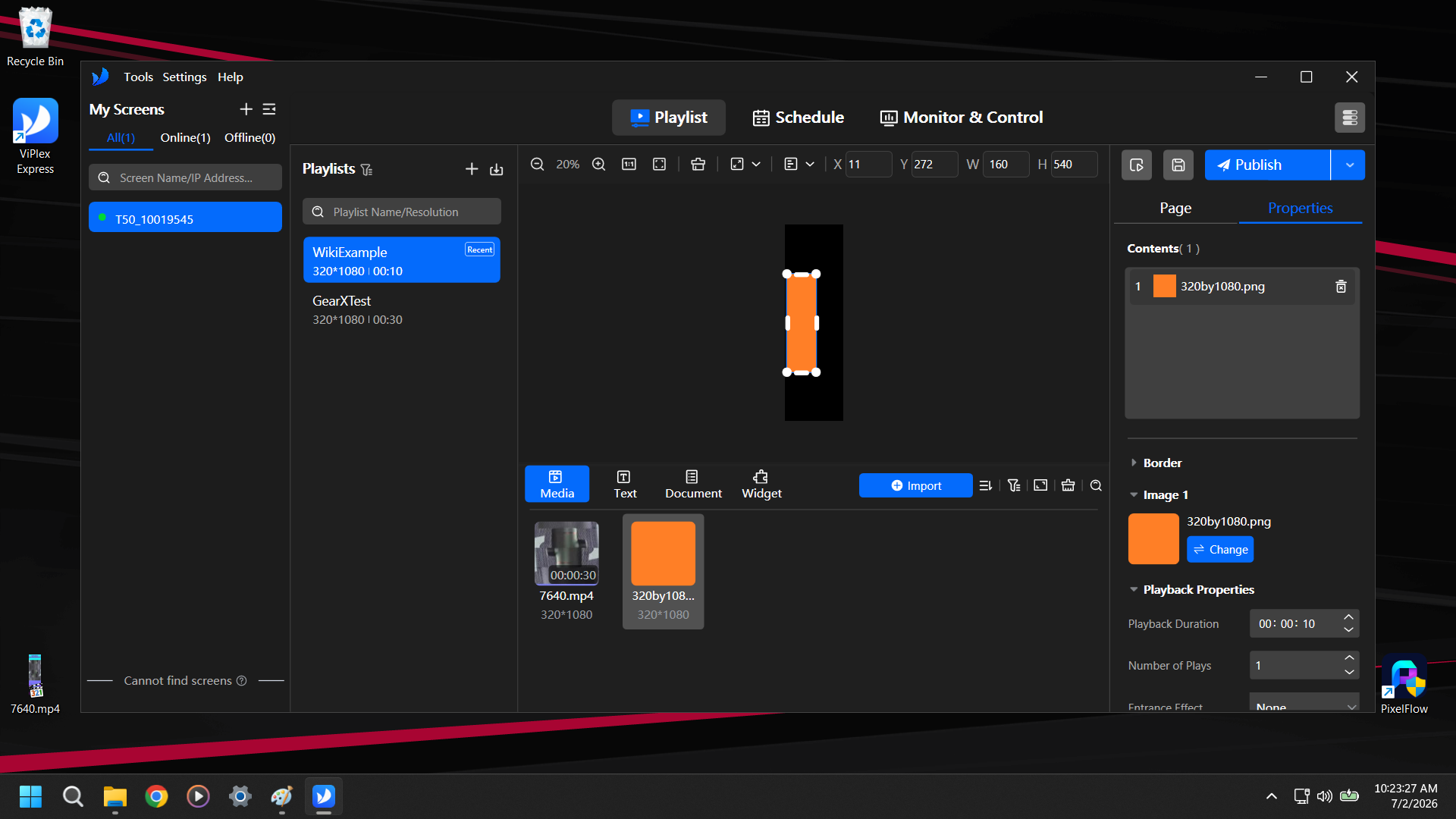The image size is (1456, 819).
Task: Open PixelFlow desktop shortcut
Action: click(1404, 685)
